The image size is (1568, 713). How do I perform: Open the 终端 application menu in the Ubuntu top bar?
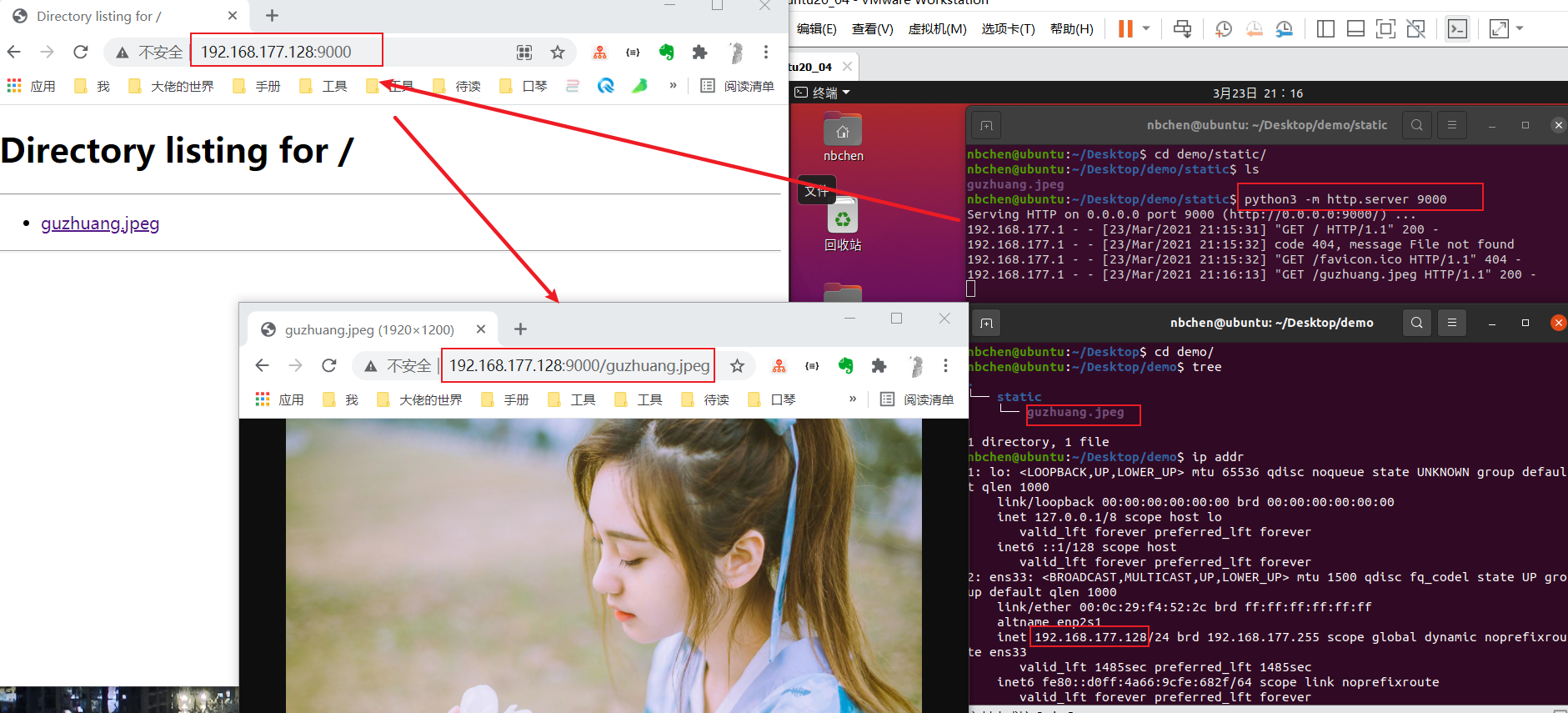point(823,93)
